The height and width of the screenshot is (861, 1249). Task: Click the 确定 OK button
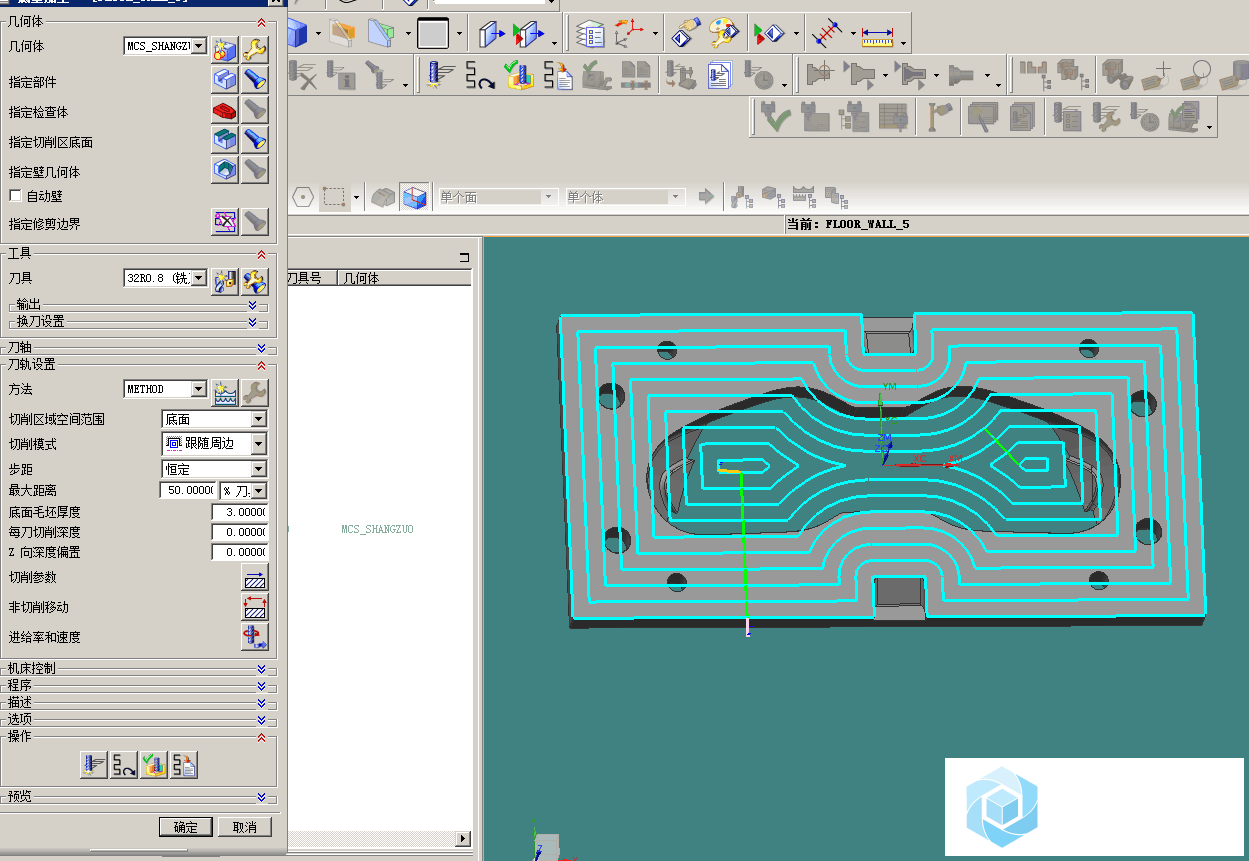click(x=185, y=827)
